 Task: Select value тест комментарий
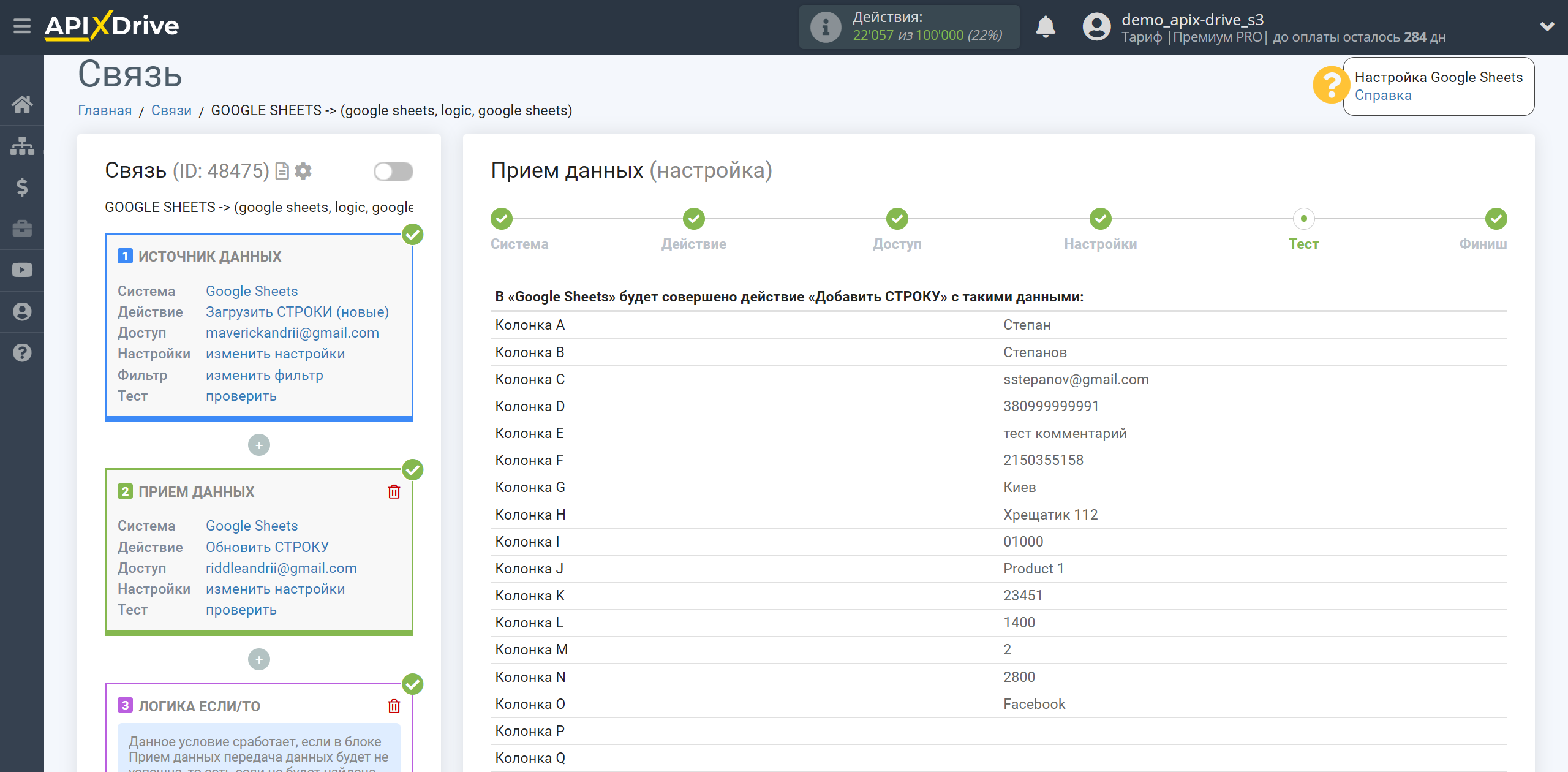pos(1065,433)
